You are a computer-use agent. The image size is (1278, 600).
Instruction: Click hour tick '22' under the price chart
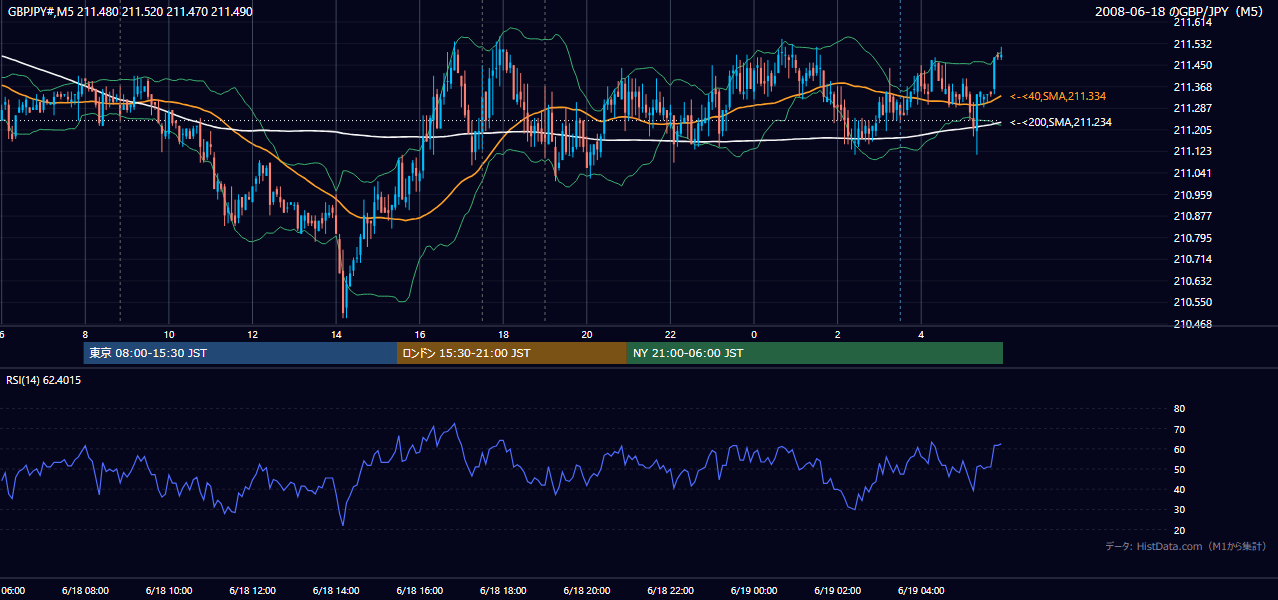tap(670, 334)
